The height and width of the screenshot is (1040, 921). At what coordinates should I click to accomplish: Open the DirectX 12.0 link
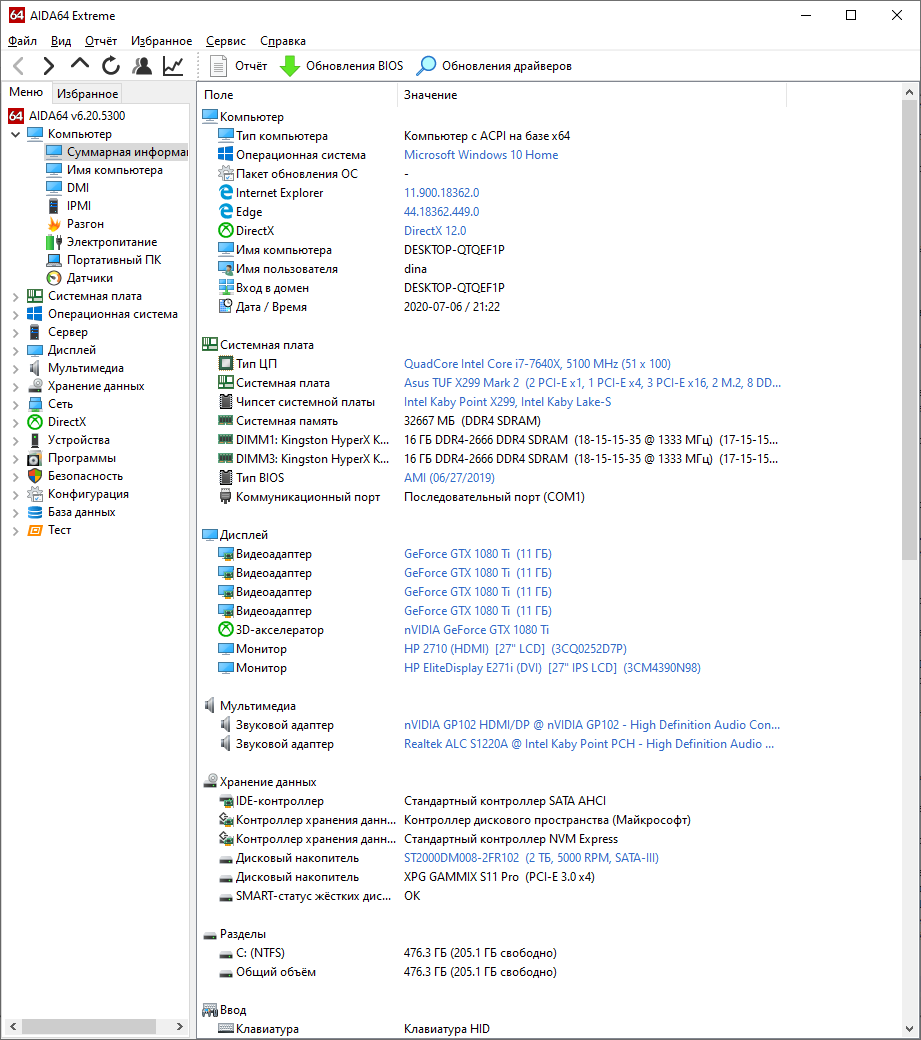435,231
